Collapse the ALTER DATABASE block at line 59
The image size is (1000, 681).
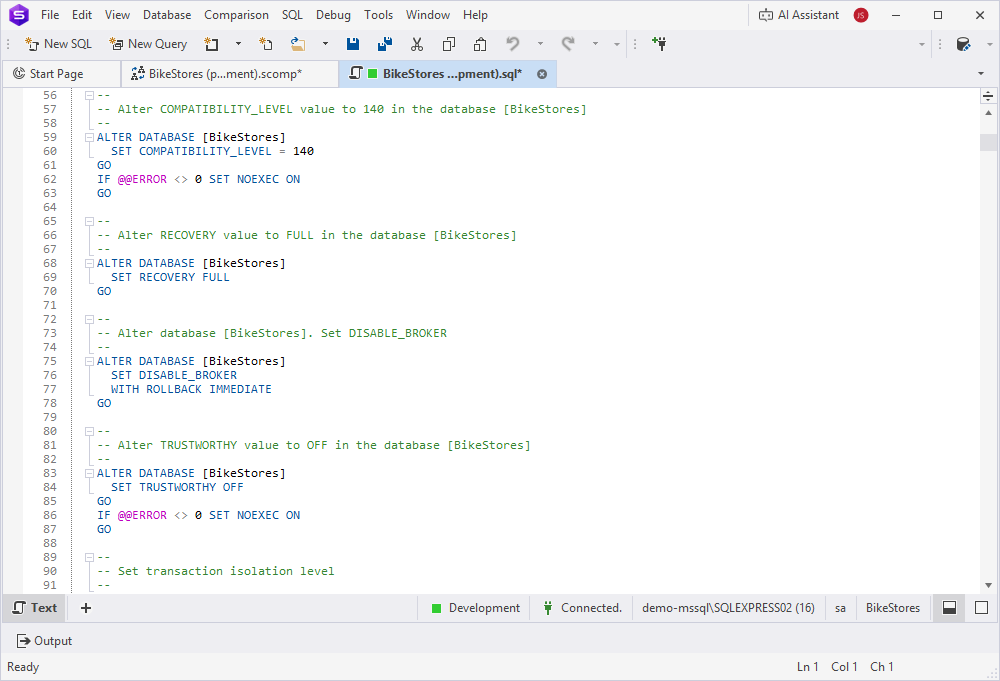click(x=88, y=137)
